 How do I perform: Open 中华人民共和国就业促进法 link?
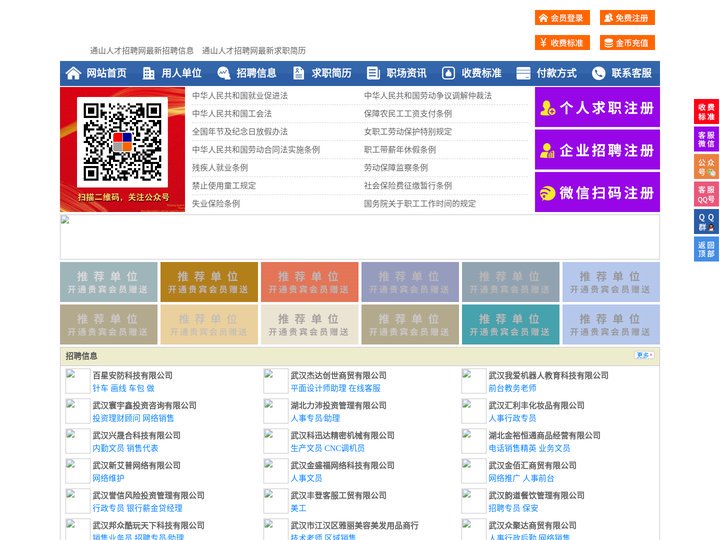[240, 96]
